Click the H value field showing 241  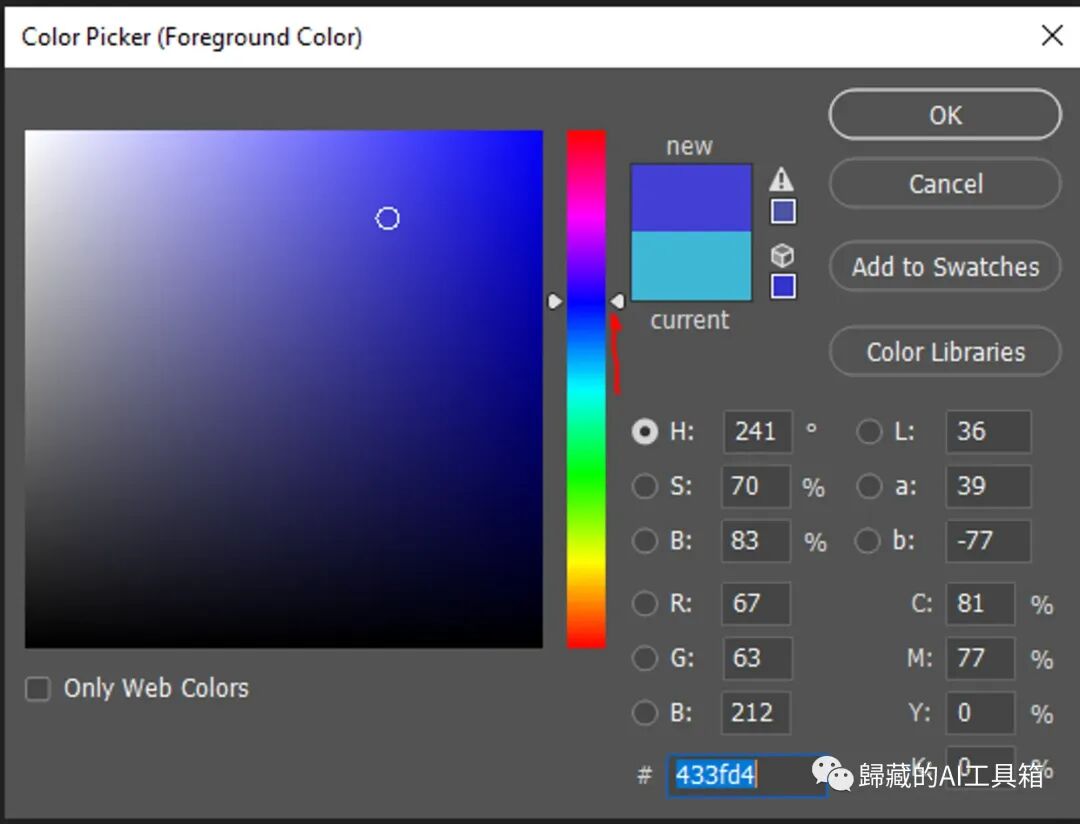757,432
